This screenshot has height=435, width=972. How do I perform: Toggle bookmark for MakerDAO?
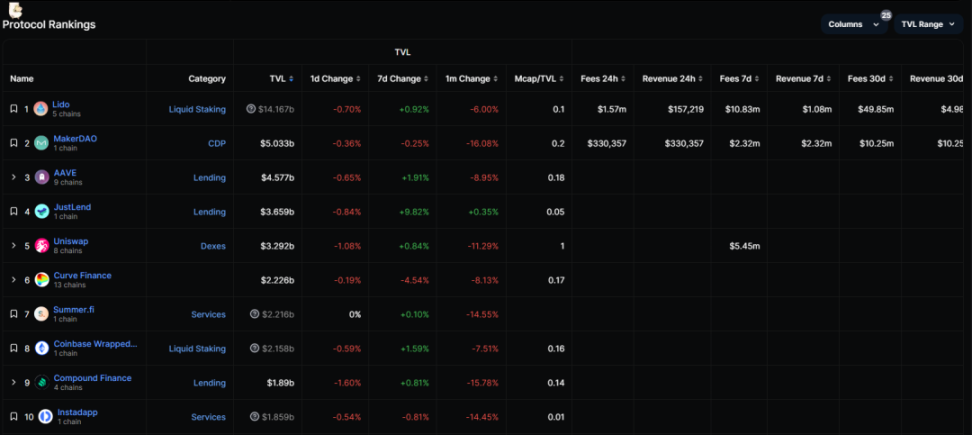click(14, 143)
